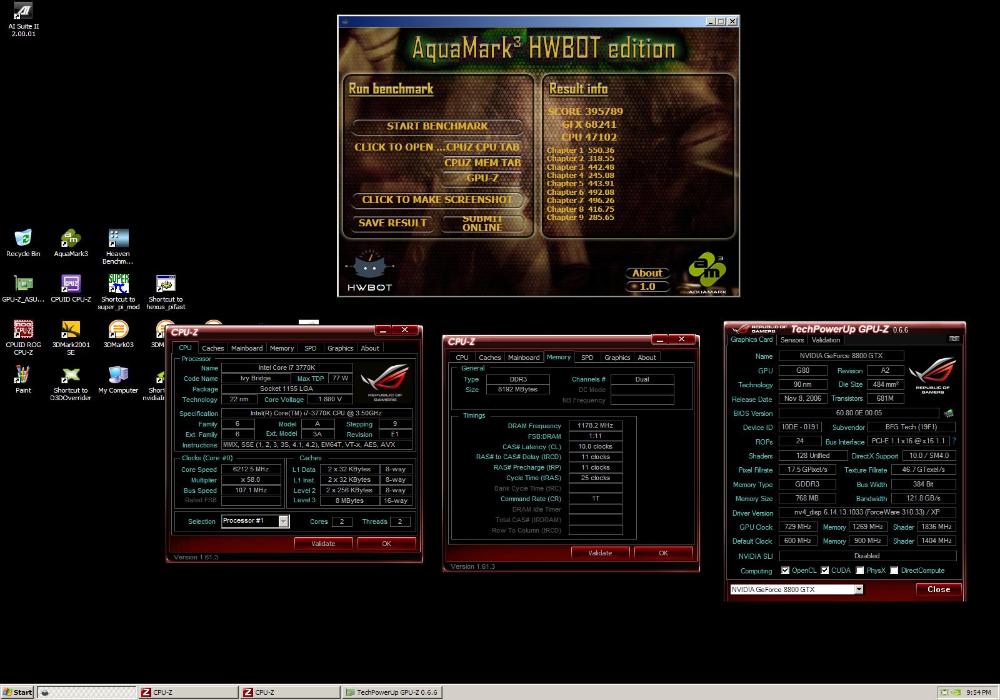Switch to Graphics tab in CPU-Z Memory window
This screenshot has height=700, width=1000.
[617, 358]
